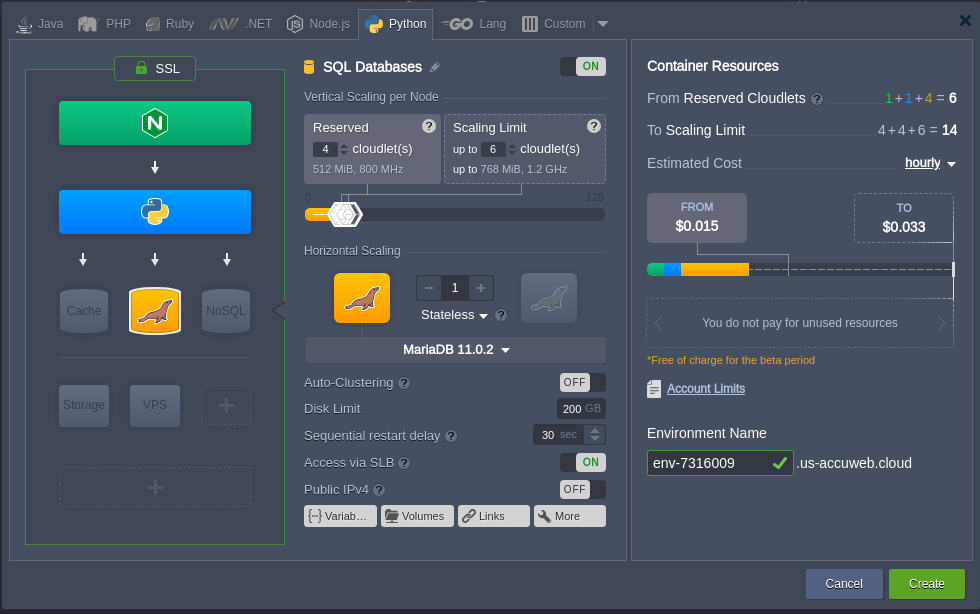Click the NGINX load balancer node
This screenshot has height=614, width=980.
click(154, 123)
